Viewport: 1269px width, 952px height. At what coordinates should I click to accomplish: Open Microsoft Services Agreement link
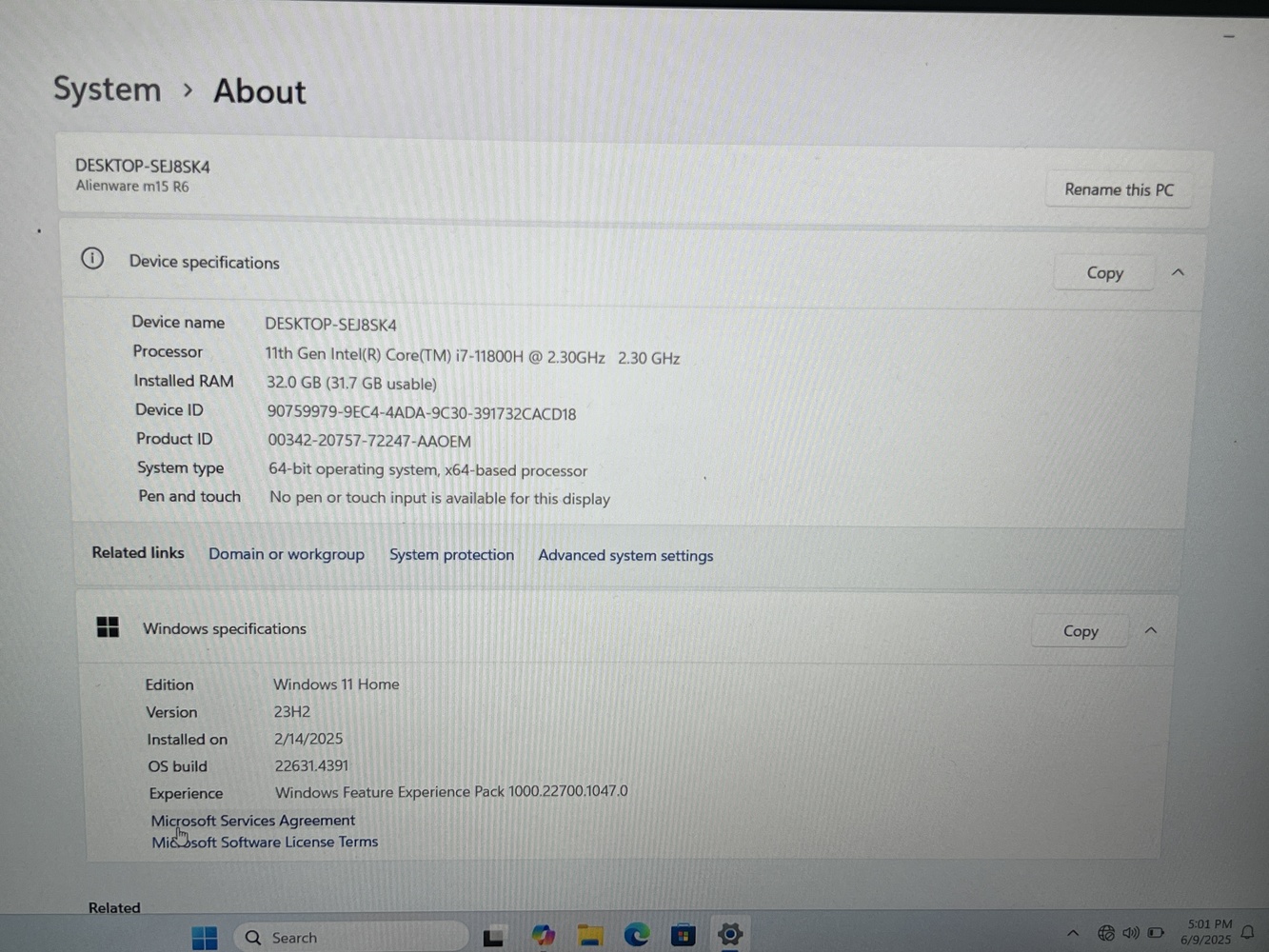253,820
